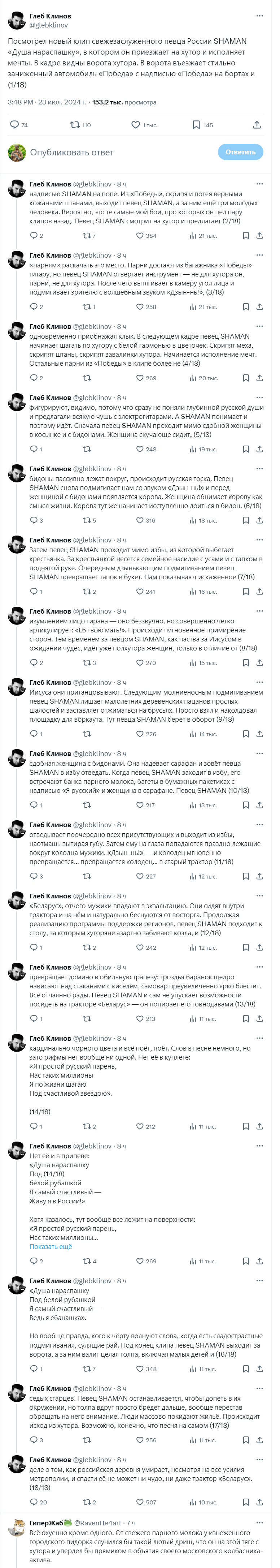Click the Опубликовать ответ reply field

(115, 152)
